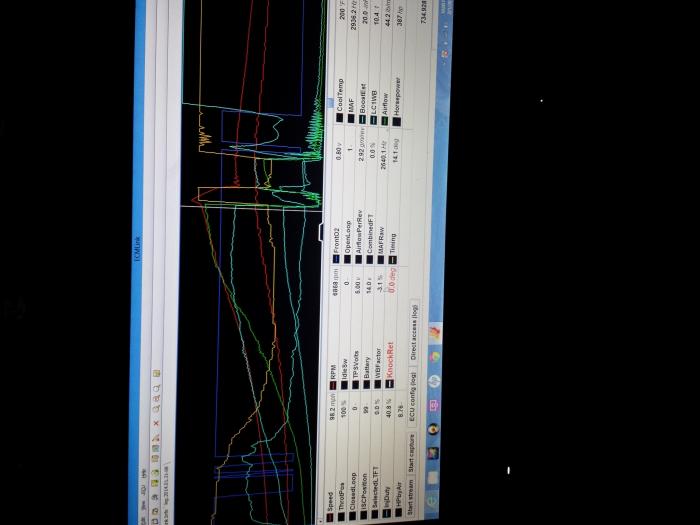700x525 pixels.
Task: Click the Airflow parameter color swatch
Action: (x=385, y=121)
